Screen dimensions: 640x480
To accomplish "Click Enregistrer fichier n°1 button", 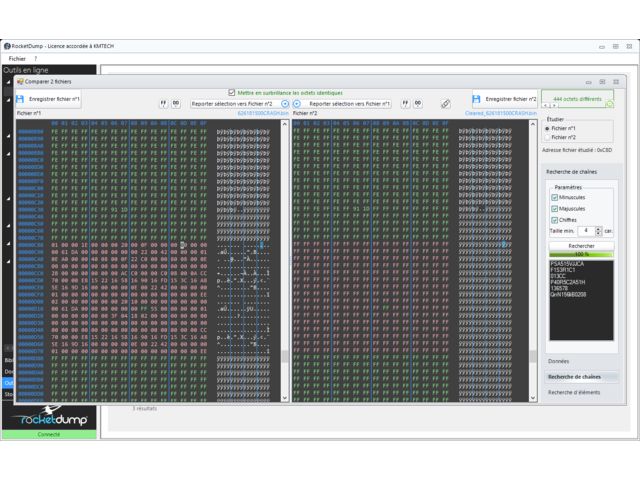I will [x=48, y=99].
